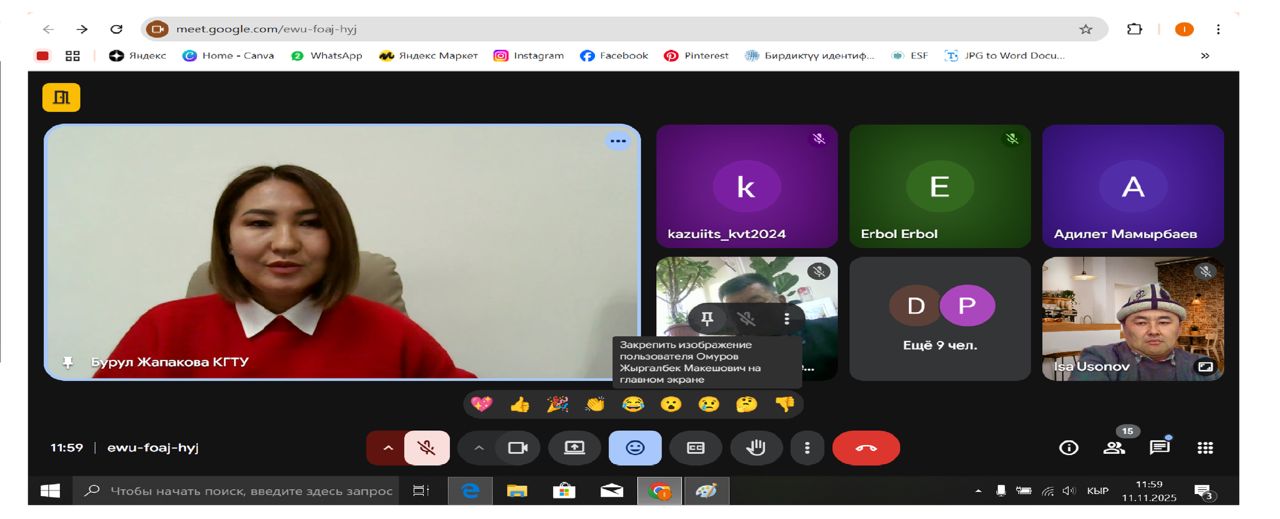Toggle the muted microphone button
The height and width of the screenshot is (519, 1280).
tap(427, 448)
